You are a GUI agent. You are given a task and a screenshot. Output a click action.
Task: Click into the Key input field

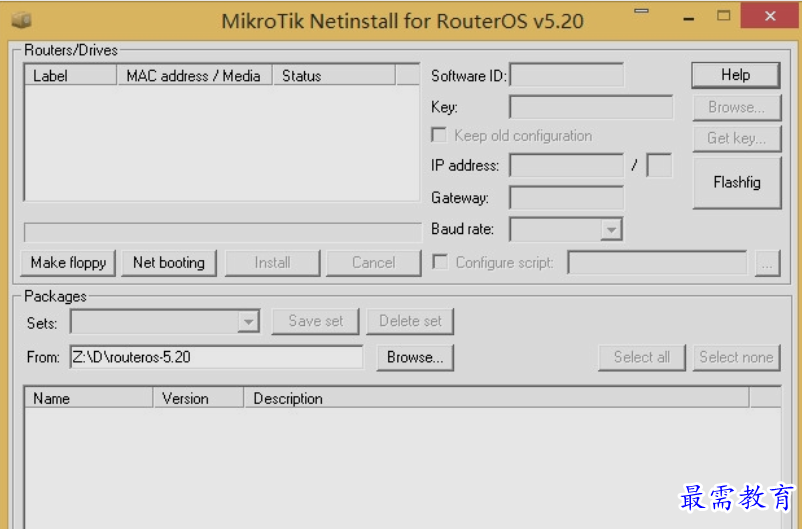click(x=591, y=107)
